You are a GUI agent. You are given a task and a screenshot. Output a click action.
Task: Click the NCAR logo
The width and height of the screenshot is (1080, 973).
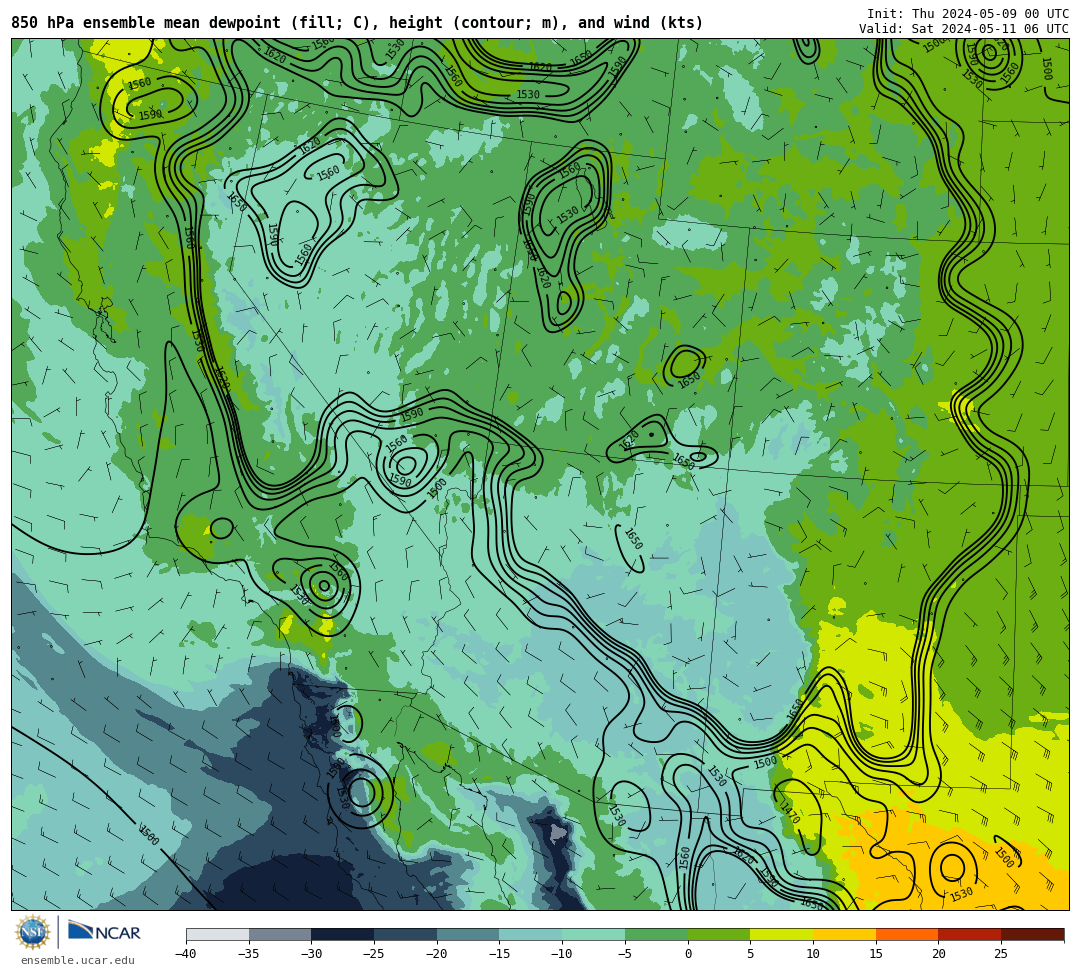[104, 932]
